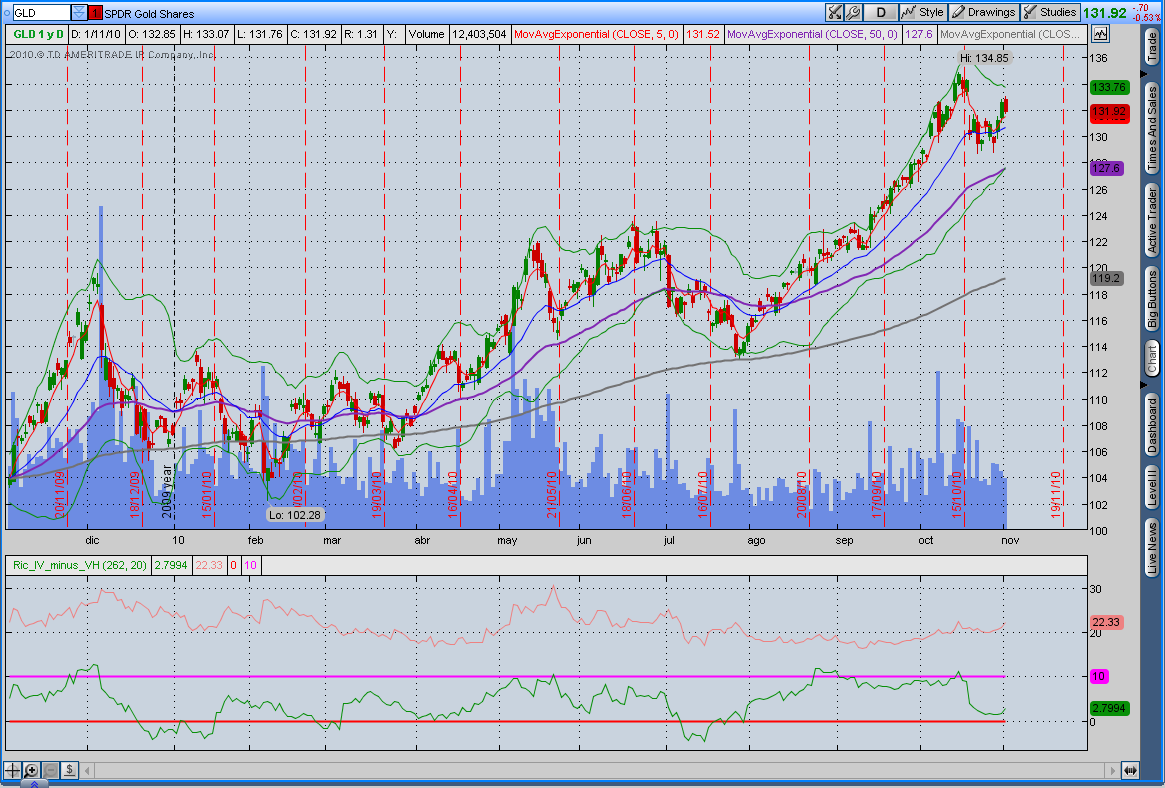Click into the GLD symbol input field

[42, 13]
